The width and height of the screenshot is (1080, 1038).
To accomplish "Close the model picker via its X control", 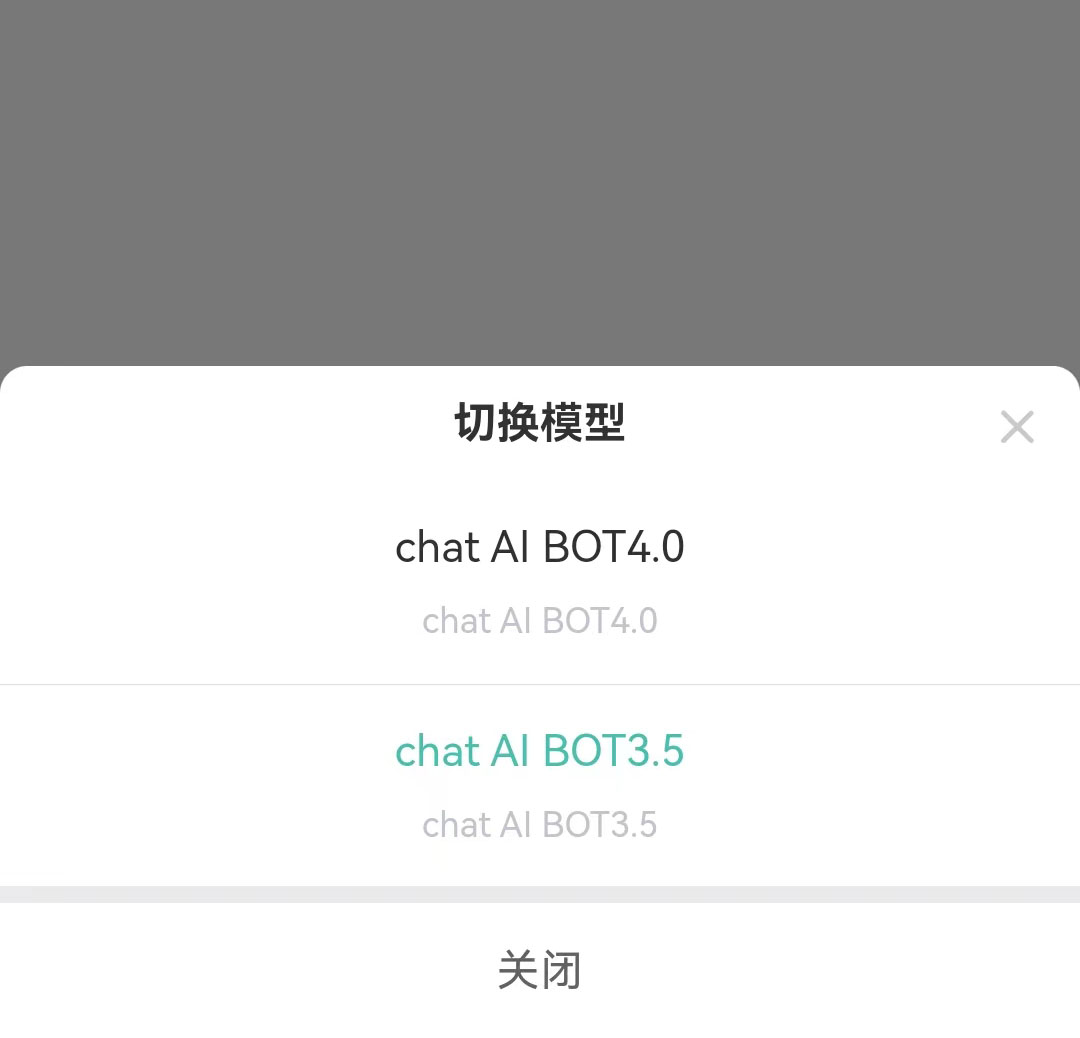I will (1017, 427).
